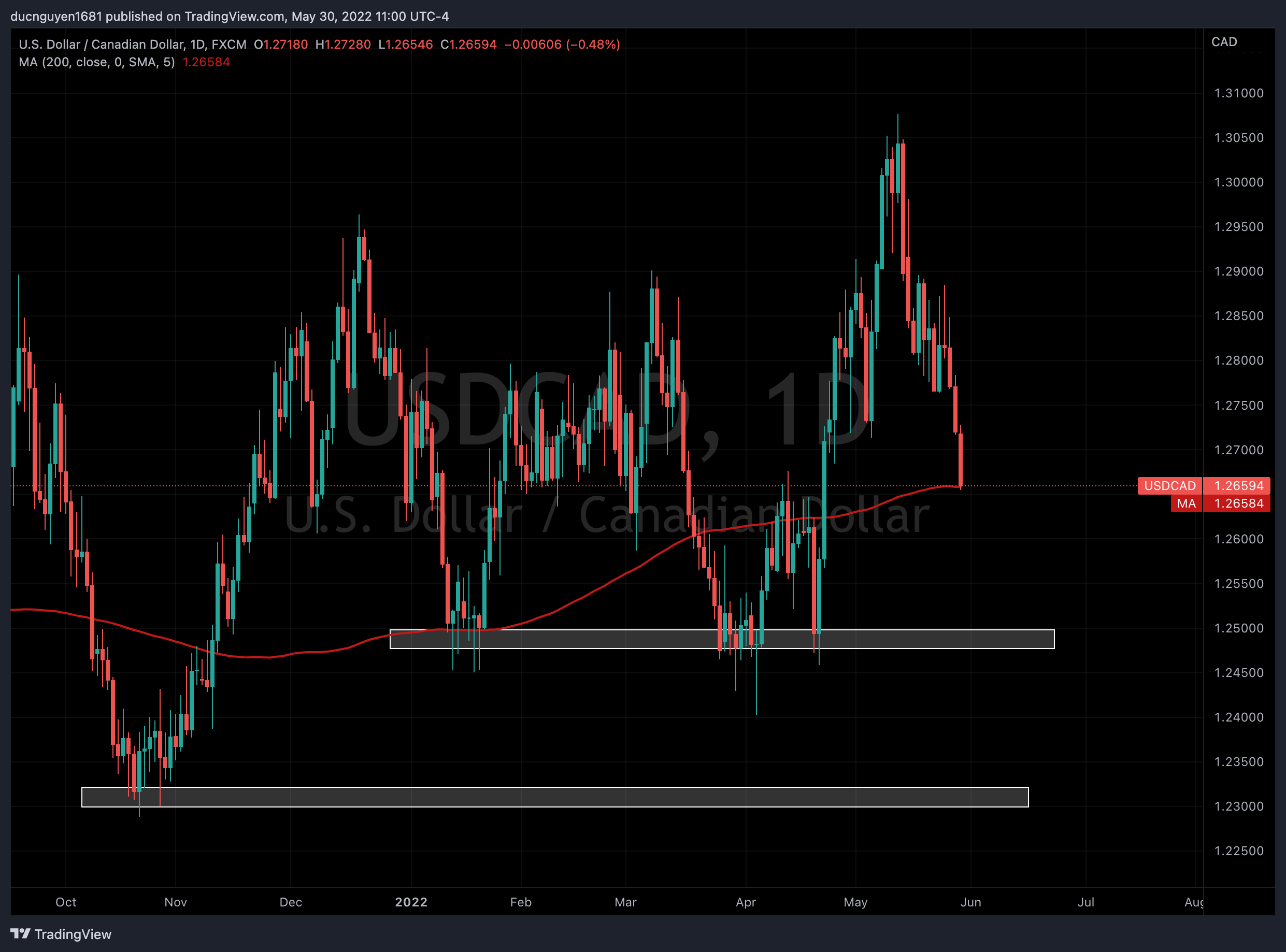The image size is (1286, 952).
Task: Click the 2022 label on time axis
Action: (411, 902)
